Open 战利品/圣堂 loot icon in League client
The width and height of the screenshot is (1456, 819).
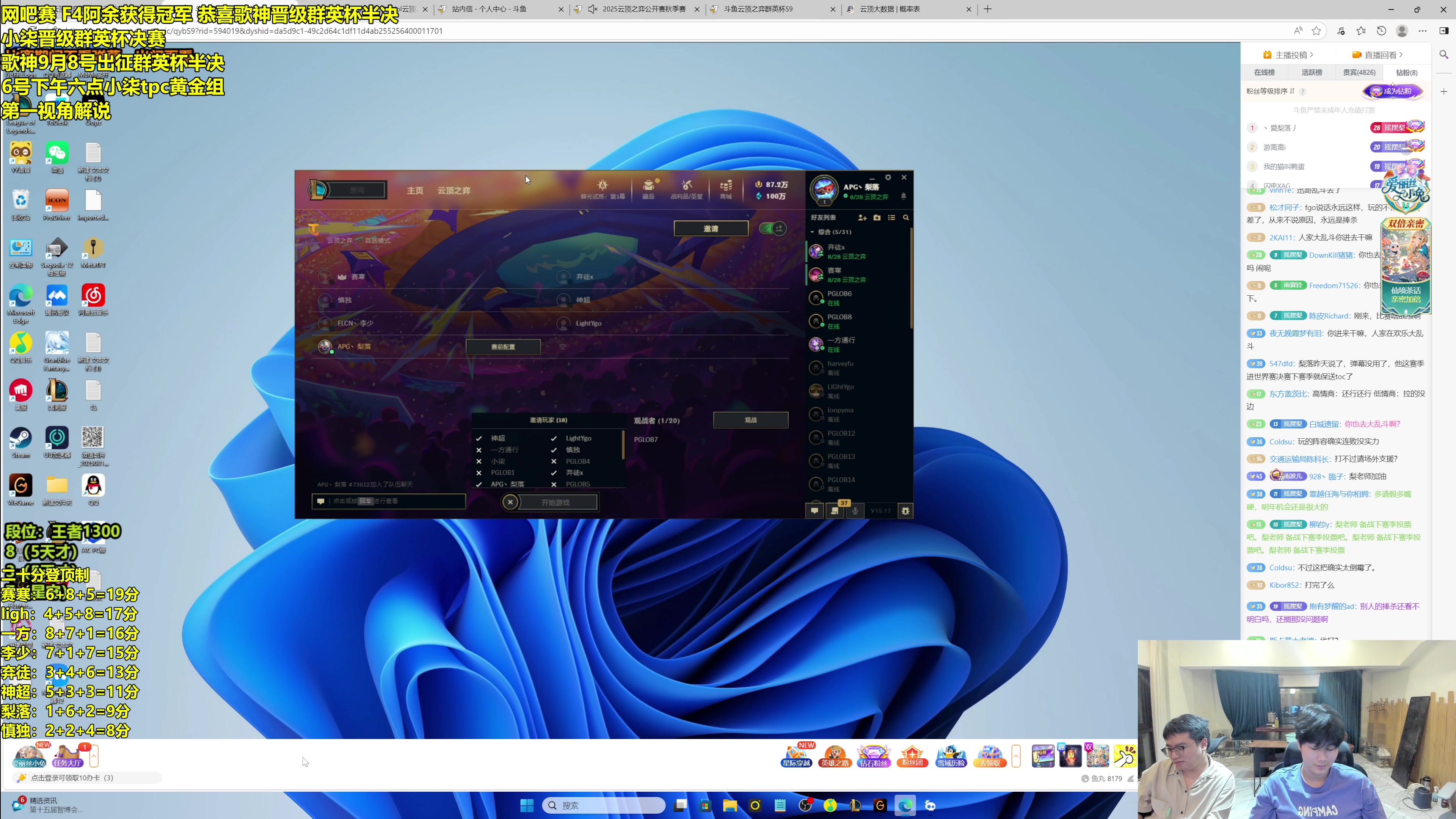click(x=687, y=189)
